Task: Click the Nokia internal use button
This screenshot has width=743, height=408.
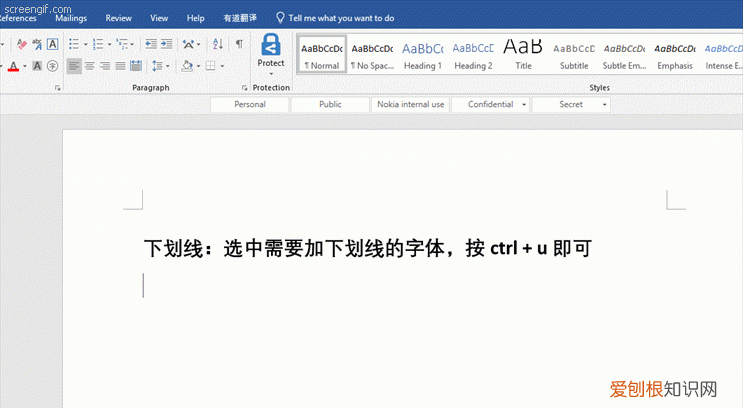Action: (410, 104)
